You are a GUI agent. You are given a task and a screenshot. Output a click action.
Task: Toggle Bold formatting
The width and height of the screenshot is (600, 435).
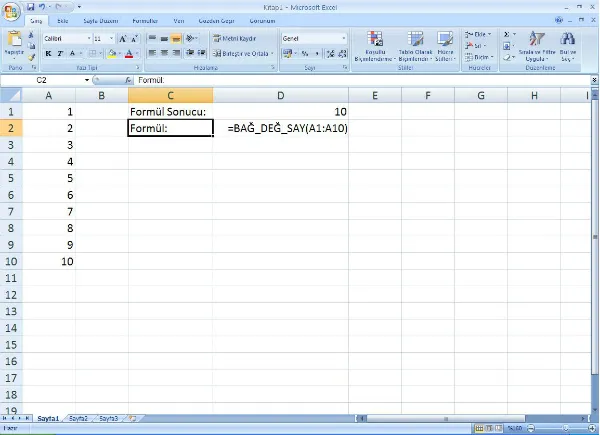tap(48, 53)
